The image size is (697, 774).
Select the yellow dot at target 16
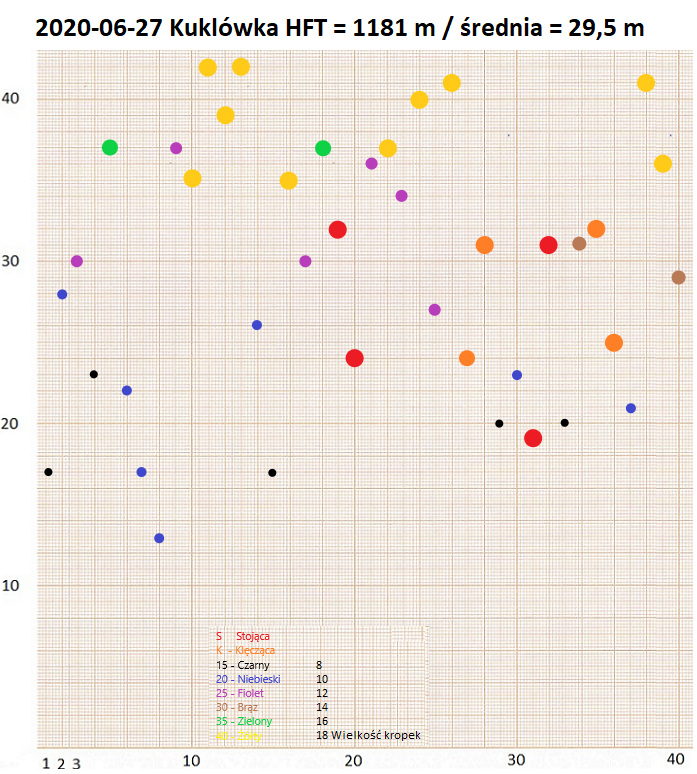pyautogui.click(x=288, y=181)
